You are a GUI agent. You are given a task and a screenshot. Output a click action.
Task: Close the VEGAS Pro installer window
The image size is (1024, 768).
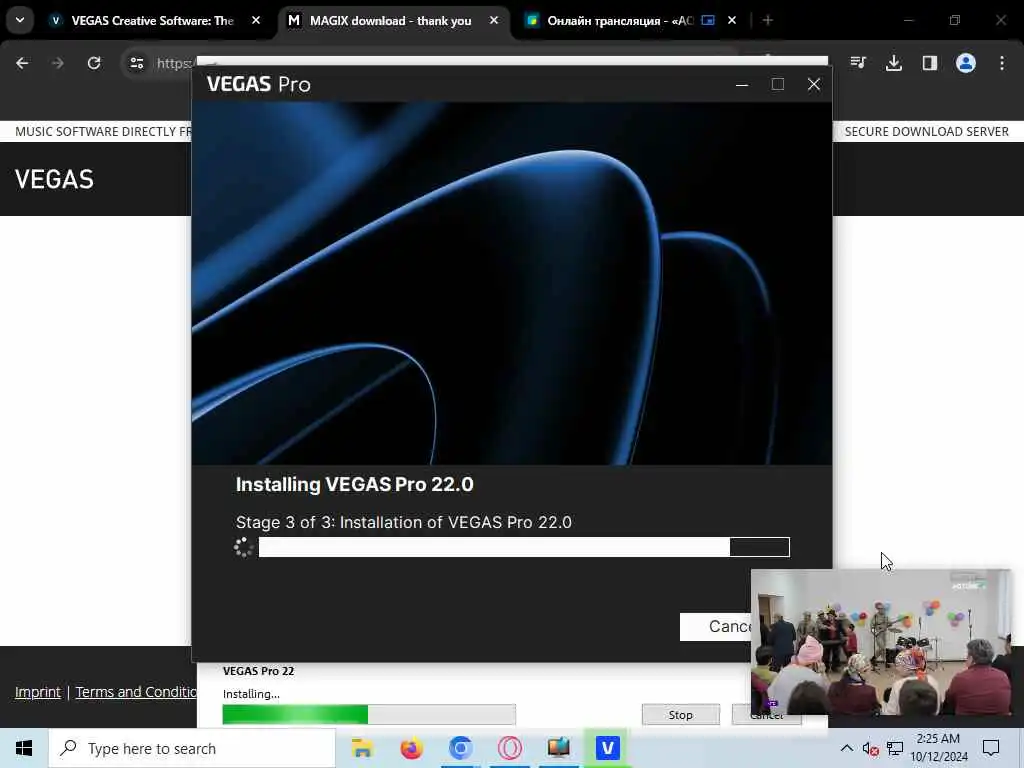814,84
